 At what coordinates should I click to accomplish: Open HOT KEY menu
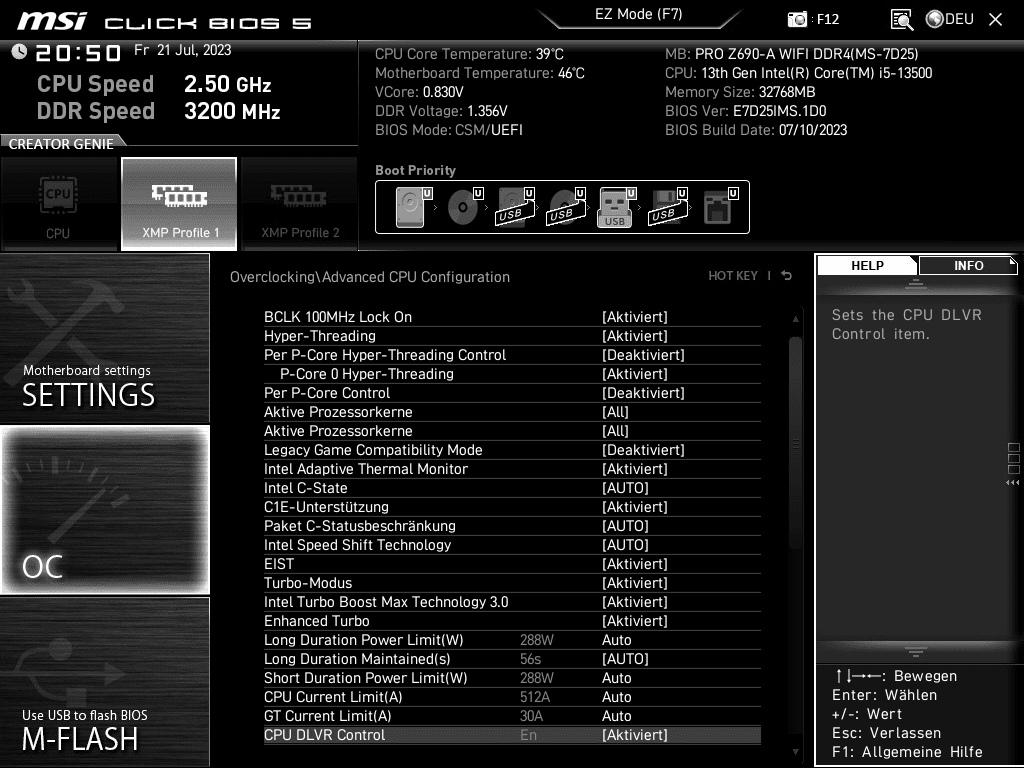coord(733,276)
